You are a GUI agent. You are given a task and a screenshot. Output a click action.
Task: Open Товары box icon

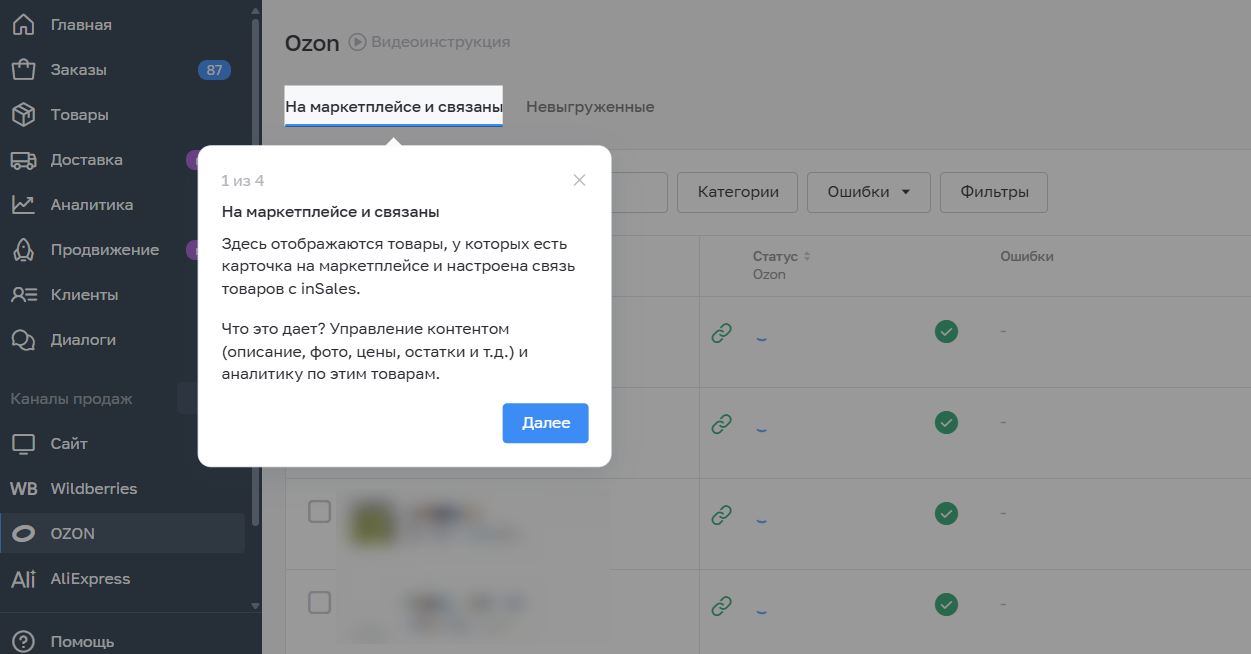23,114
